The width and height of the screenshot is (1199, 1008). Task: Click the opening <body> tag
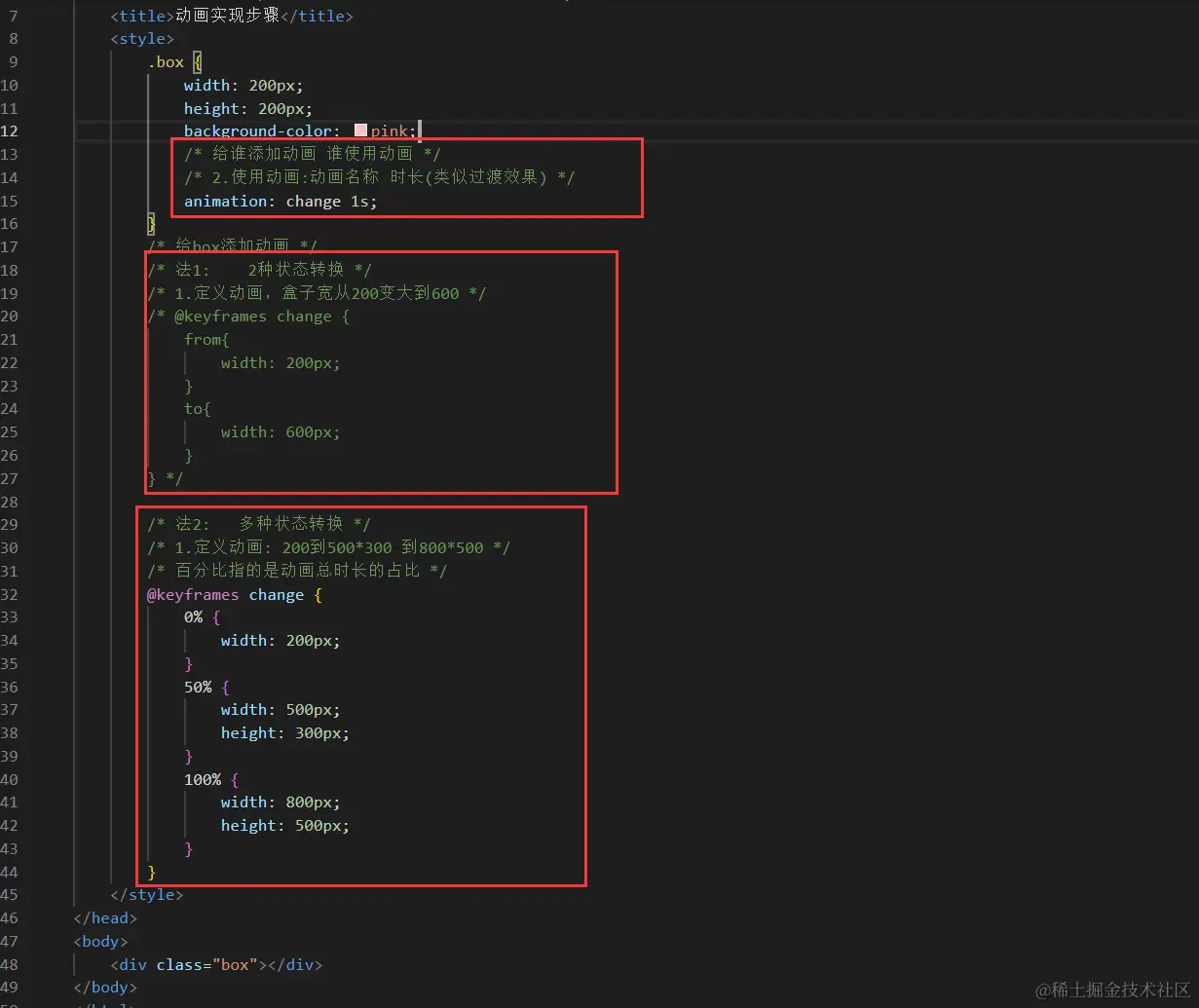tap(100, 942)
